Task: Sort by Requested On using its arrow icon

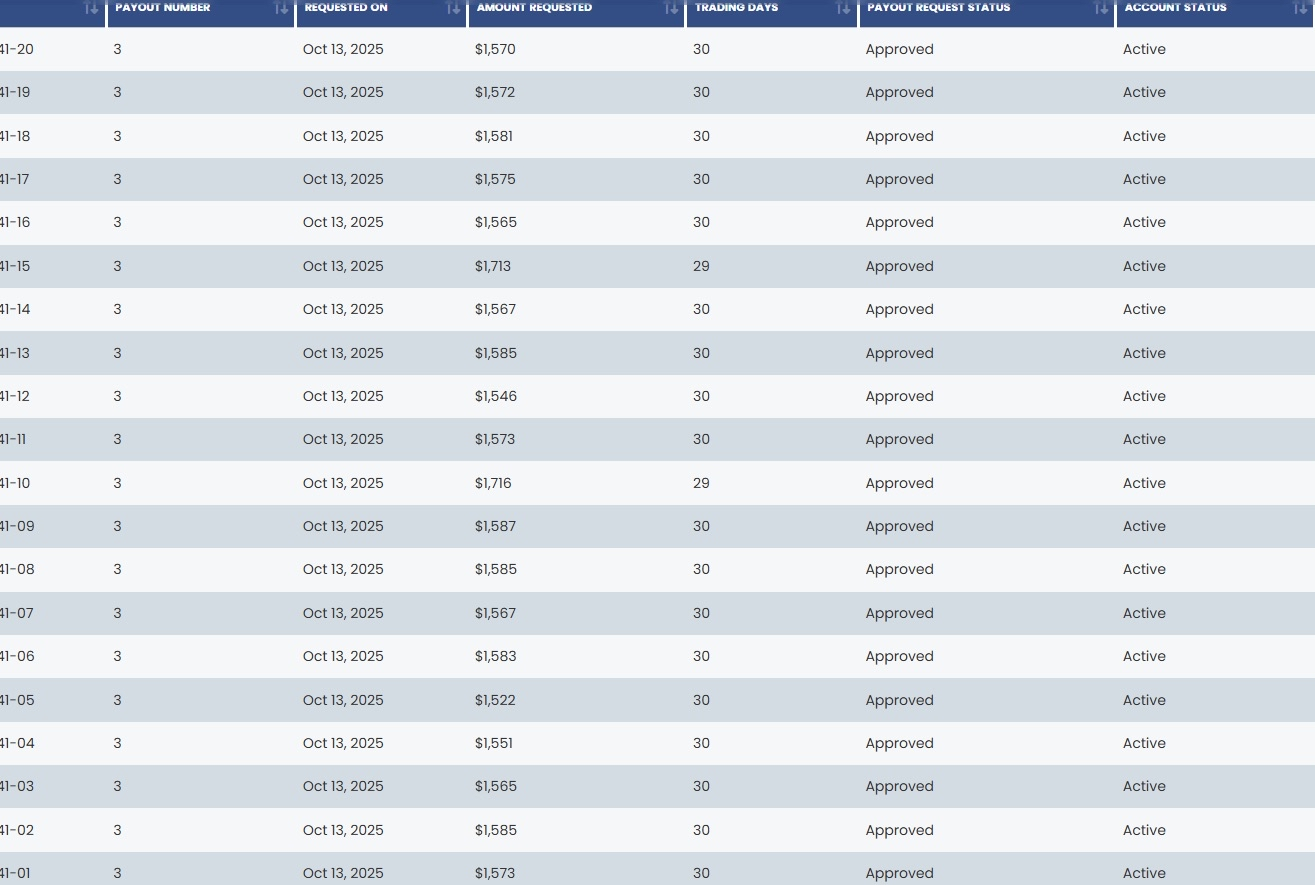Action: pyautogui.click(x=454, y=8)
